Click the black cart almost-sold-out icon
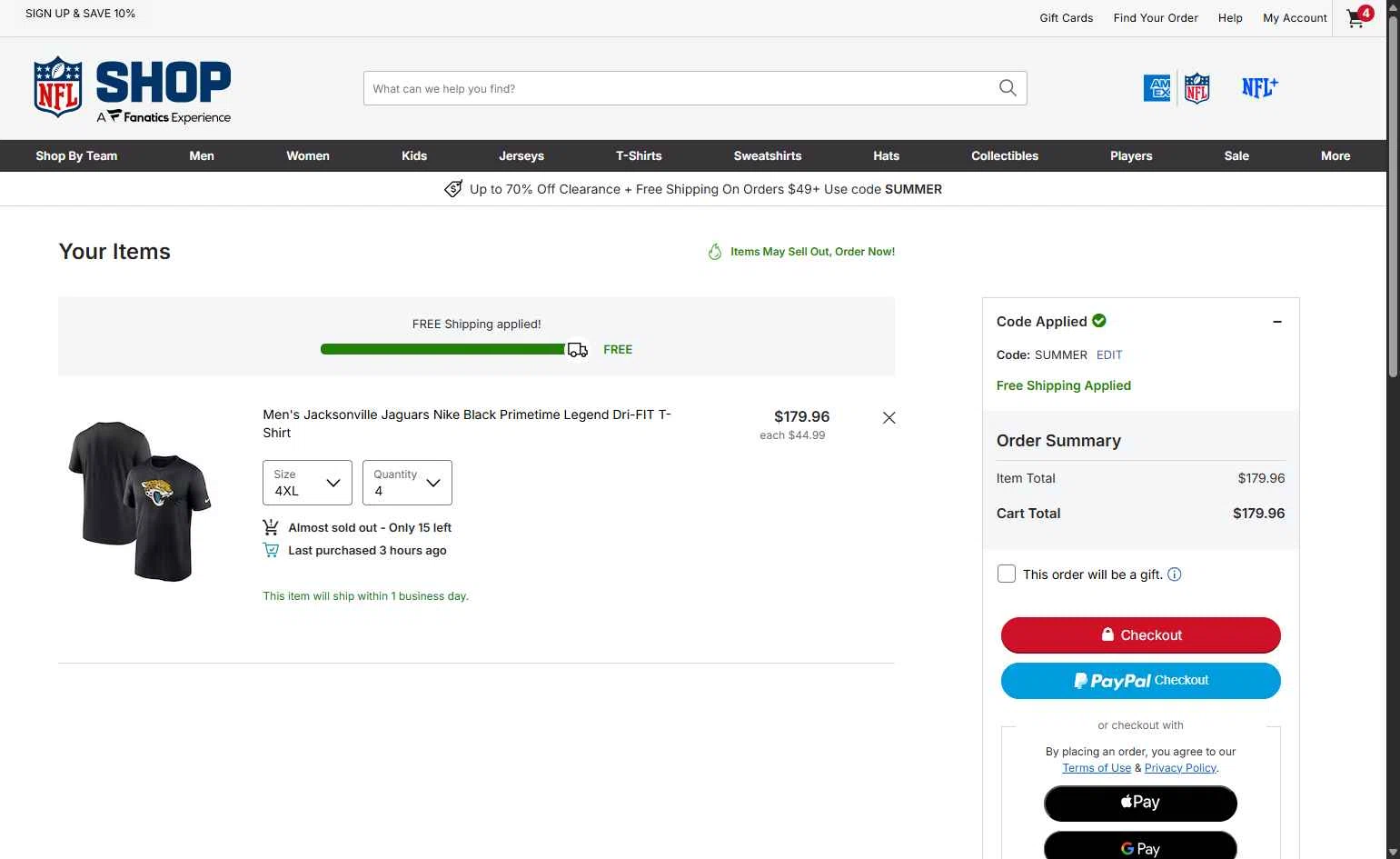 click(x=271, y=527)
